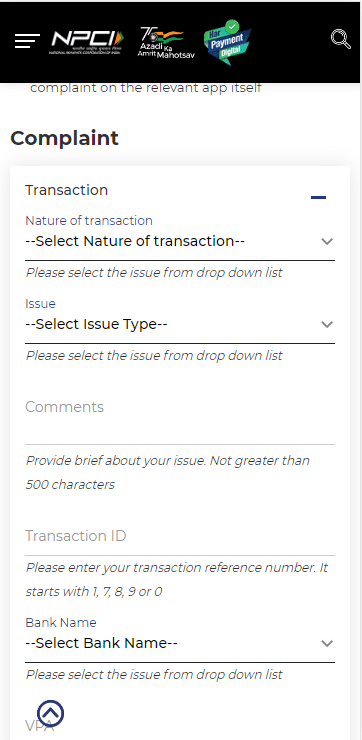Click the Issue dropdown chevron arrow

pyautogui.click(x=327, y=325)
